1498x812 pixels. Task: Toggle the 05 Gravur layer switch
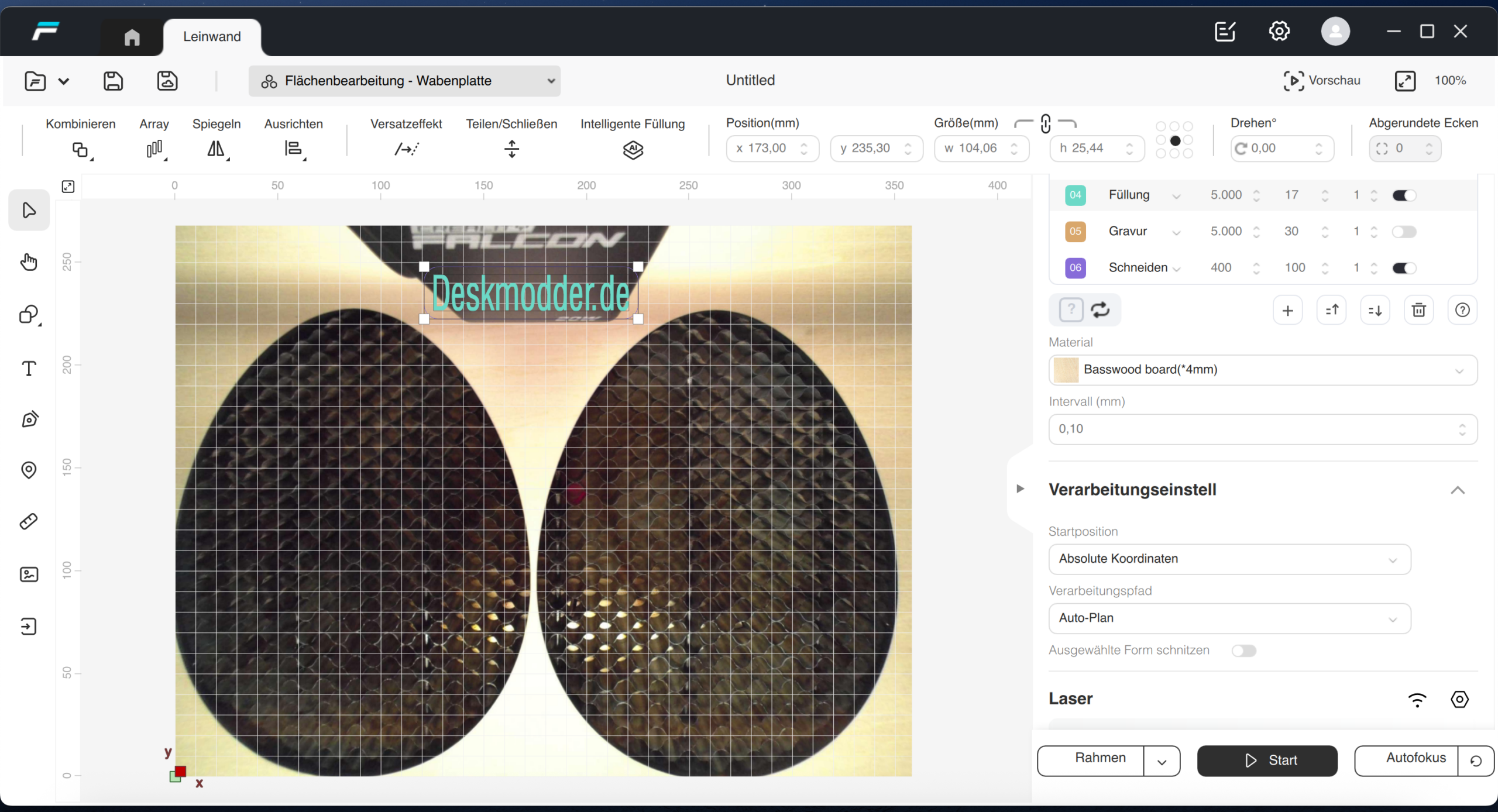[1404, 232]
